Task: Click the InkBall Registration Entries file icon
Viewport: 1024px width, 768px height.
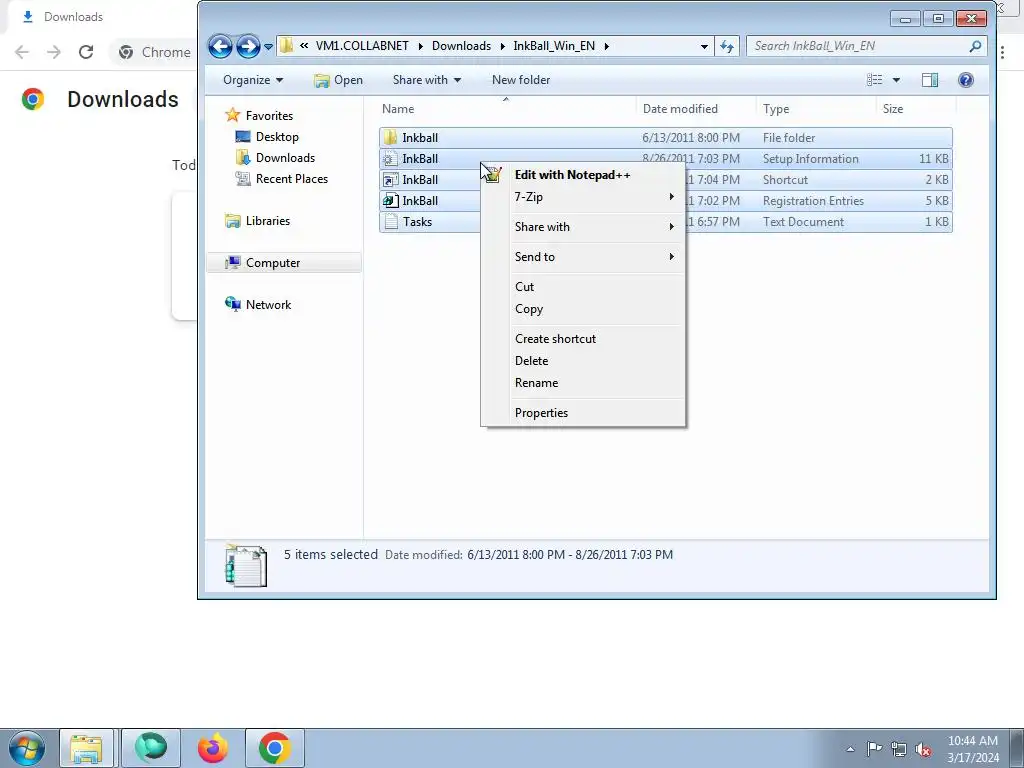Action: click(391, 200)
